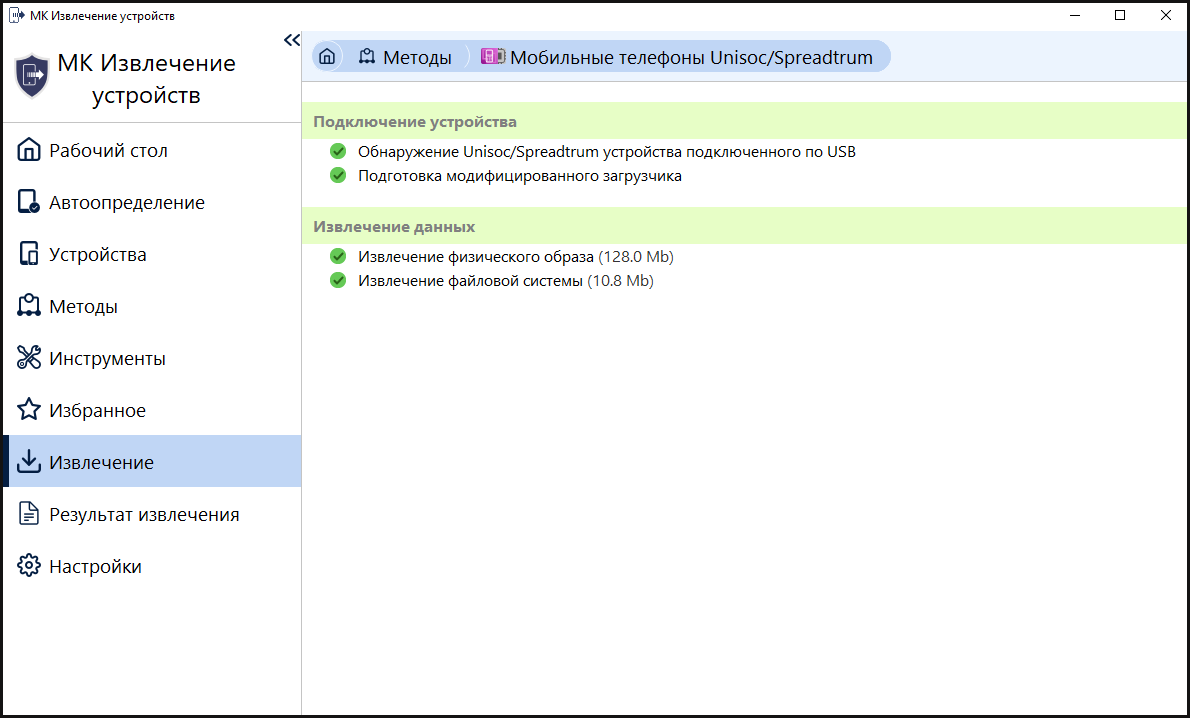The width and height of the screenshot is (1190, 718).
Task: Click the home icon in breadcrumb
Action: pos(326,57)
